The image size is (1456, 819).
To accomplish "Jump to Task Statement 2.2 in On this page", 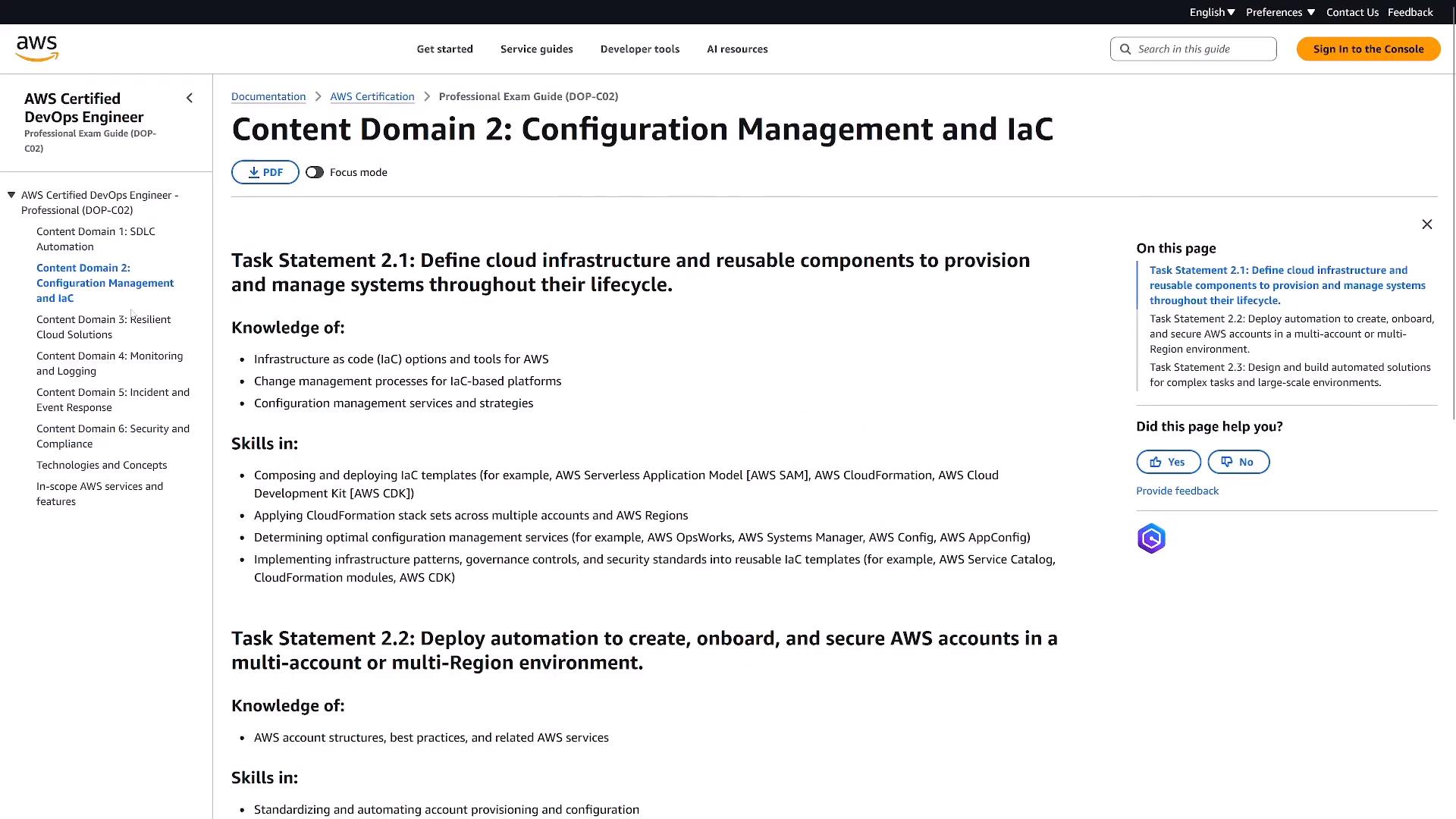I will 1291,334.
